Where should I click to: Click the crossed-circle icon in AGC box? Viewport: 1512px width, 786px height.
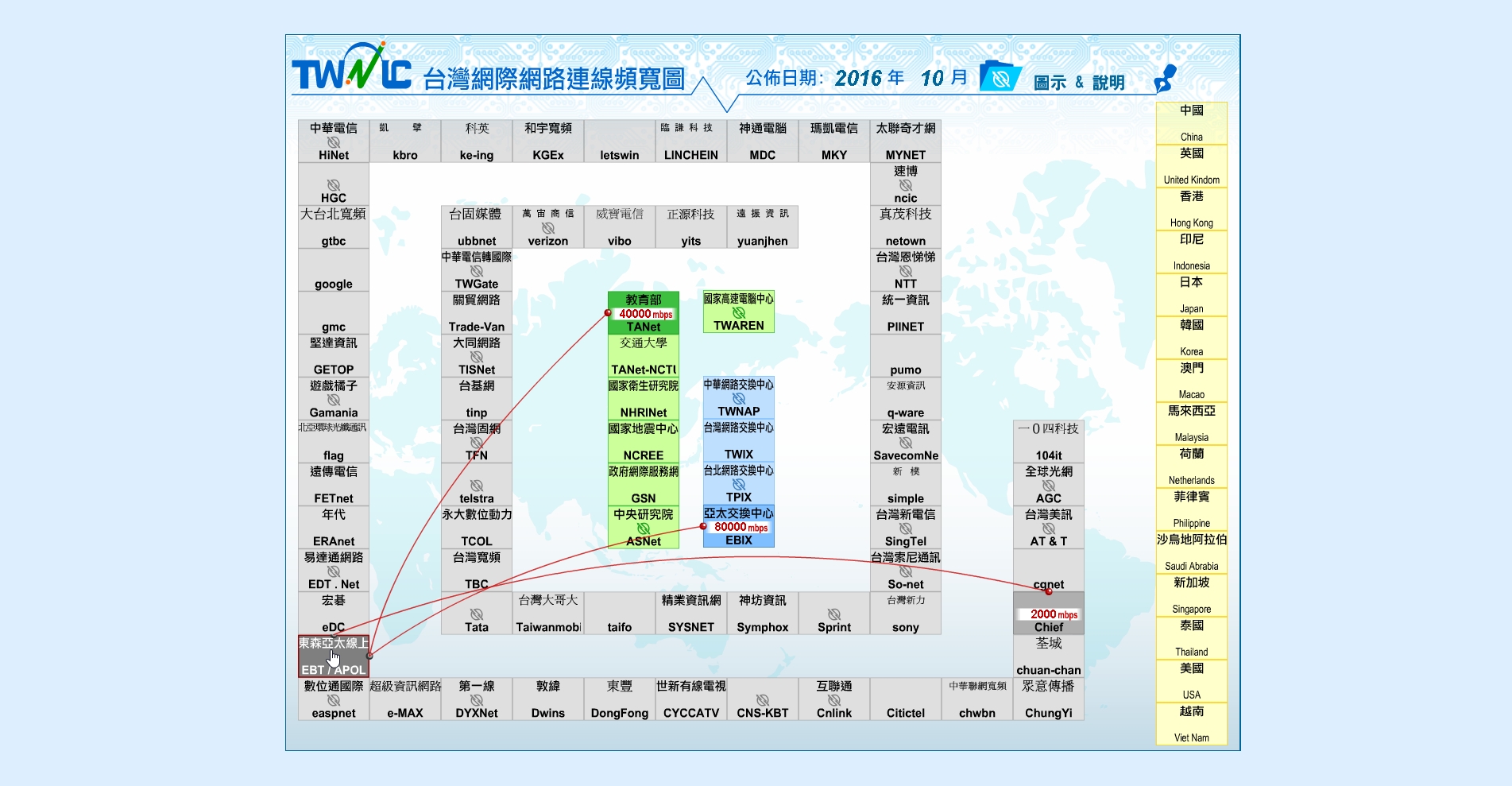1049,486
